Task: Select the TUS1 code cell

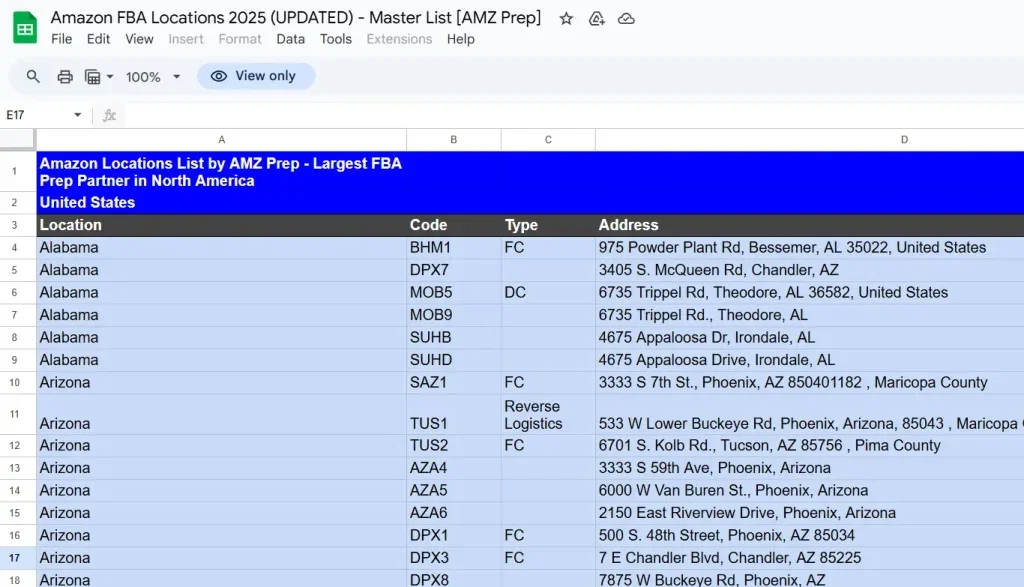Action: [x=454, y=415]
